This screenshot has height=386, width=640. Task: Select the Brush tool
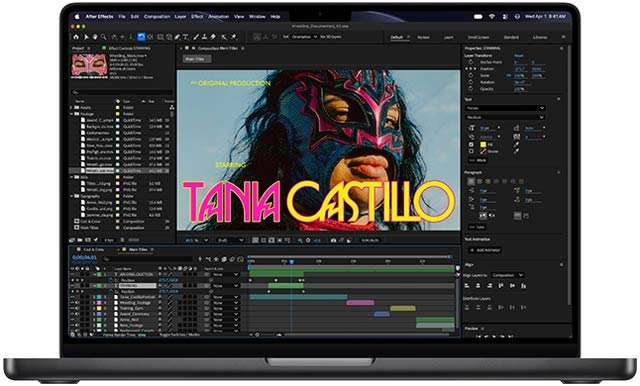click(x=196, y=37)
